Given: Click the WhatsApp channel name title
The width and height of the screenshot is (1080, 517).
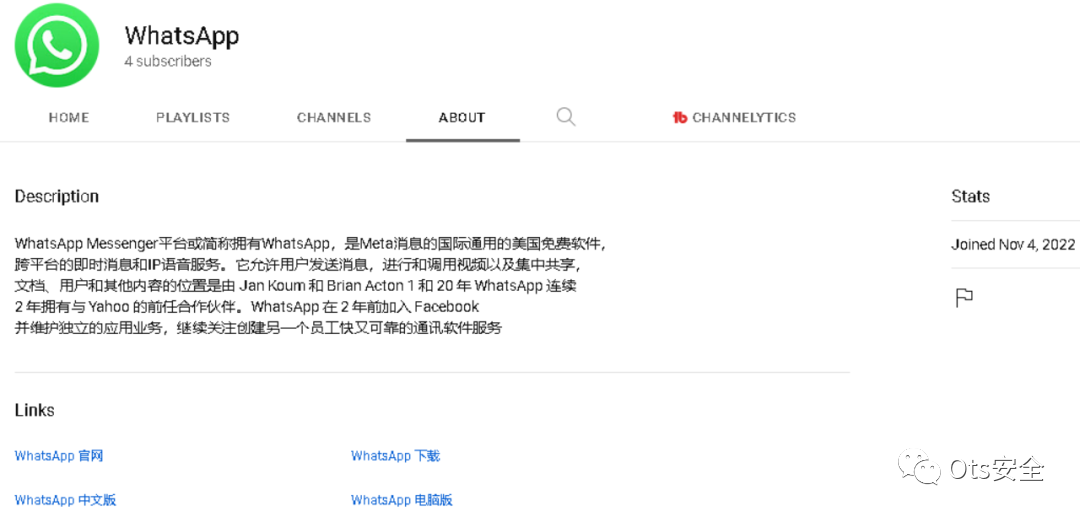Looking at the screenshot, I should (x=182, y=34).
